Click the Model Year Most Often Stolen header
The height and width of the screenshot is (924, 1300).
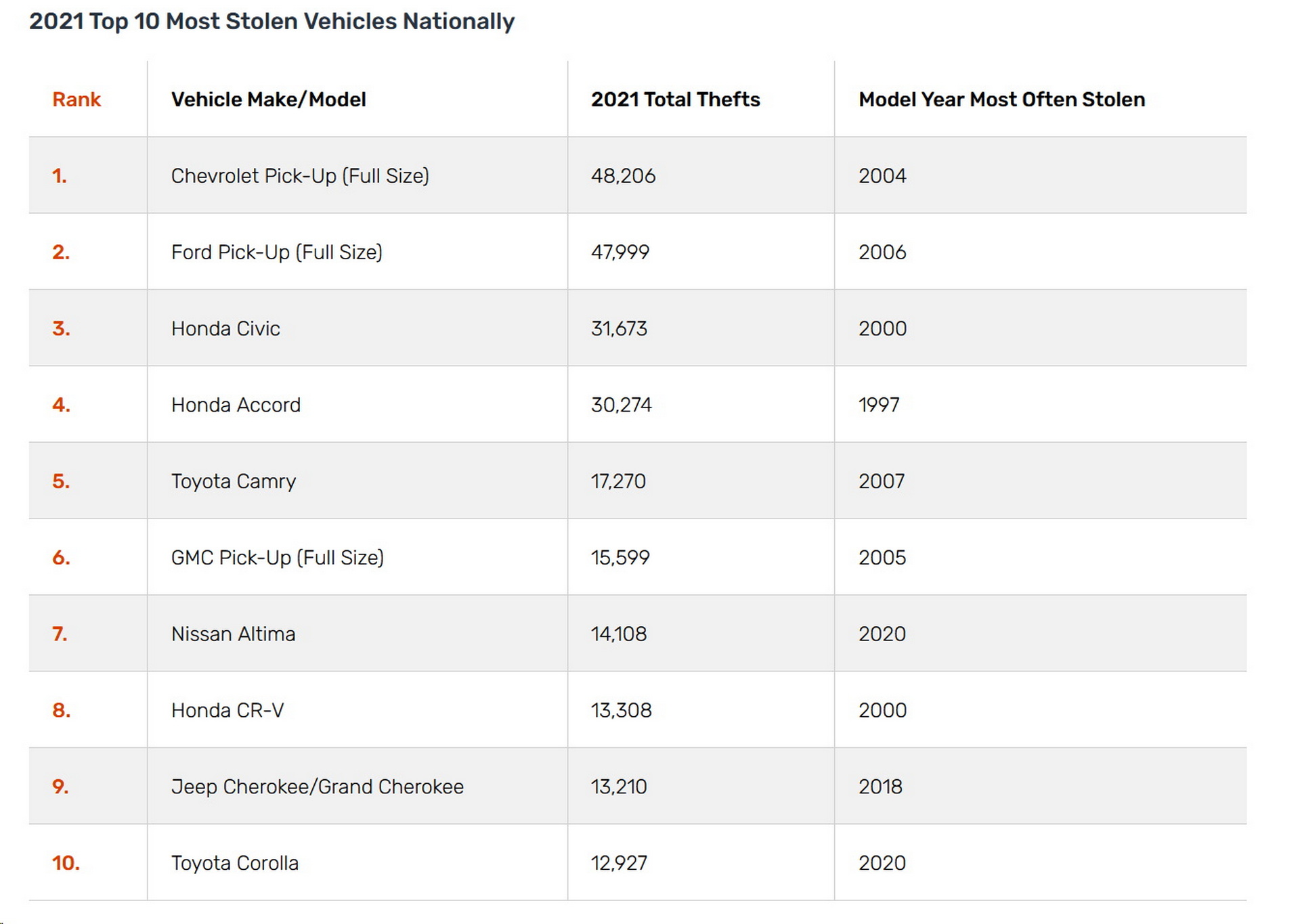[x=1001, y=100]
